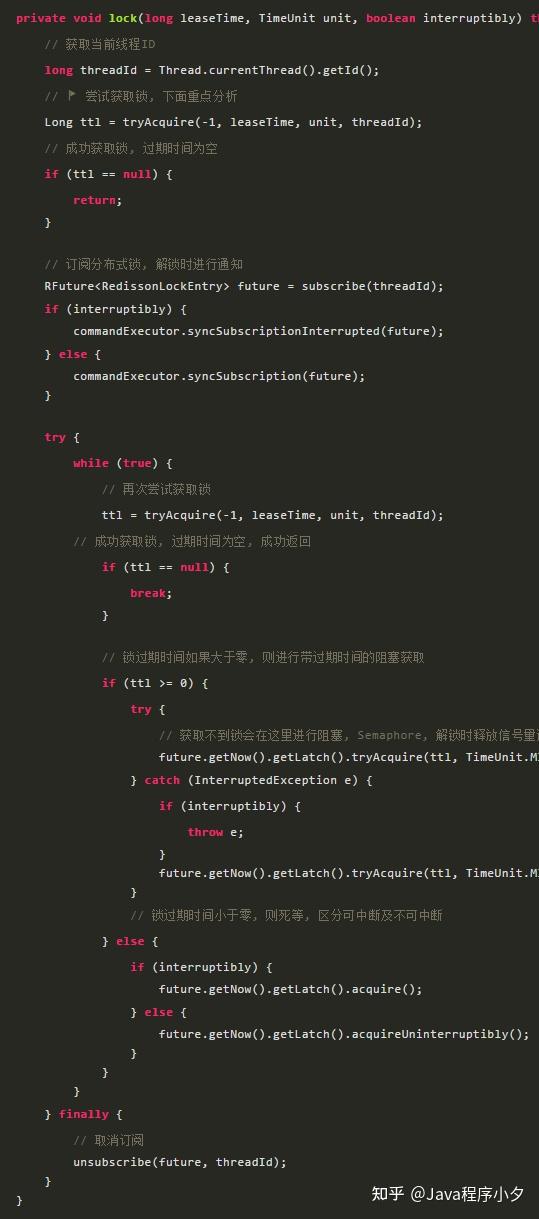The image size is (539, 1219).
Task: Click the 知乎 watermark logo
Action: click(x=387, y=1193)
